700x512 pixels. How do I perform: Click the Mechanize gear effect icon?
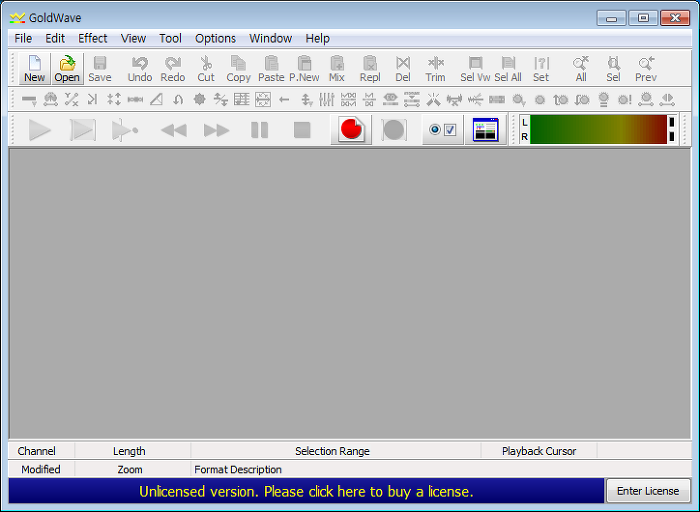pos(199,99)
